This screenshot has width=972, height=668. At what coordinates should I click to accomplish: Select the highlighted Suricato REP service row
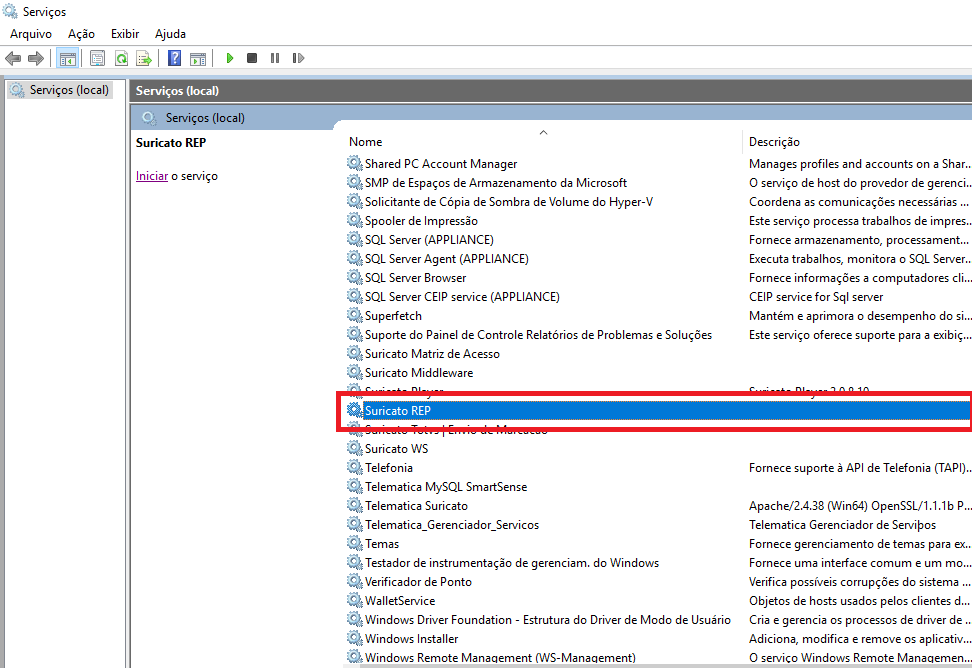[x=659, y=411]
